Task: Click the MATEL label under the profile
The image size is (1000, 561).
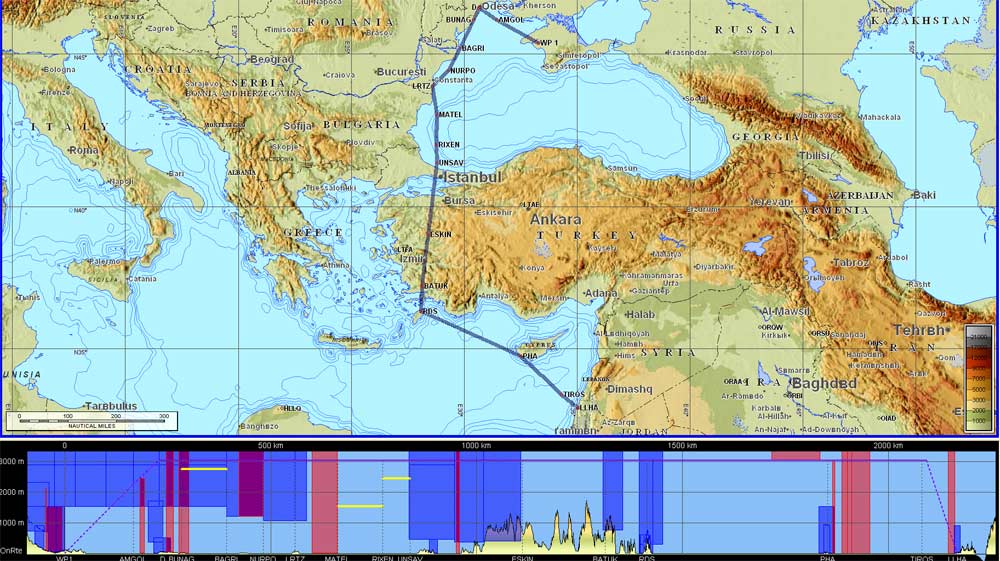Action: (x=336, y=557)
